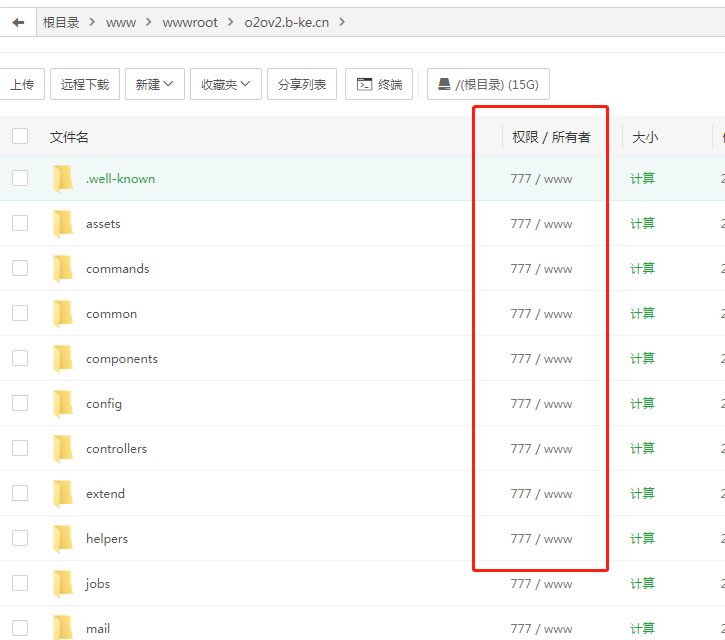Click the /(根目录) (15G) disk button
The image size is (725, 640).
pyautogui.click(x=488, y=84)
